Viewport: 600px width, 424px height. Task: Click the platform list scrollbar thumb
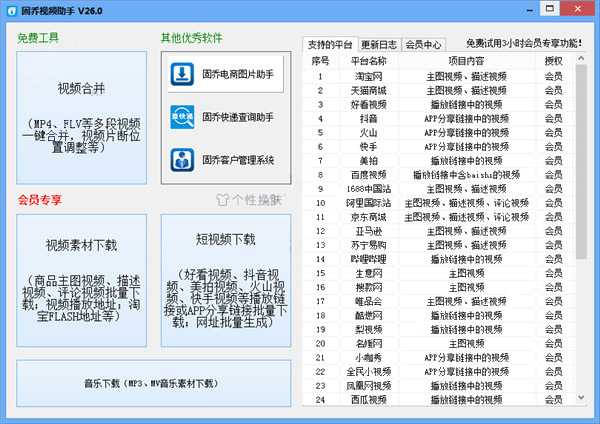[581, 161]
